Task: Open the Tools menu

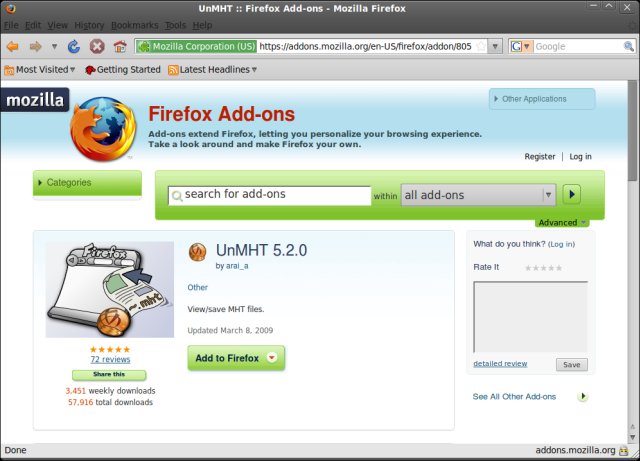Action: coord(175,24)
